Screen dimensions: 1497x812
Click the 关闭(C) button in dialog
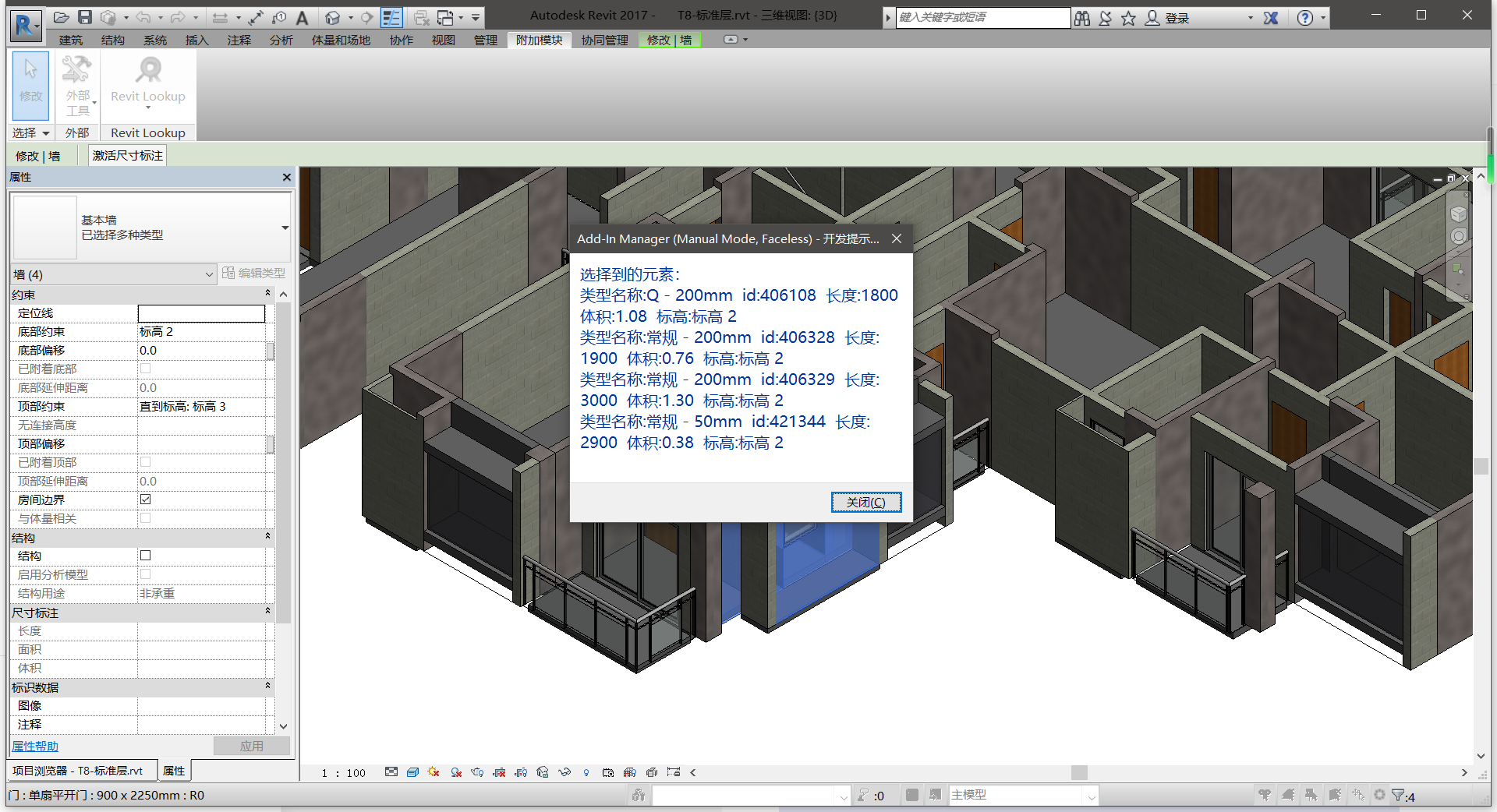pyautogui.click(x=865, y=502)
